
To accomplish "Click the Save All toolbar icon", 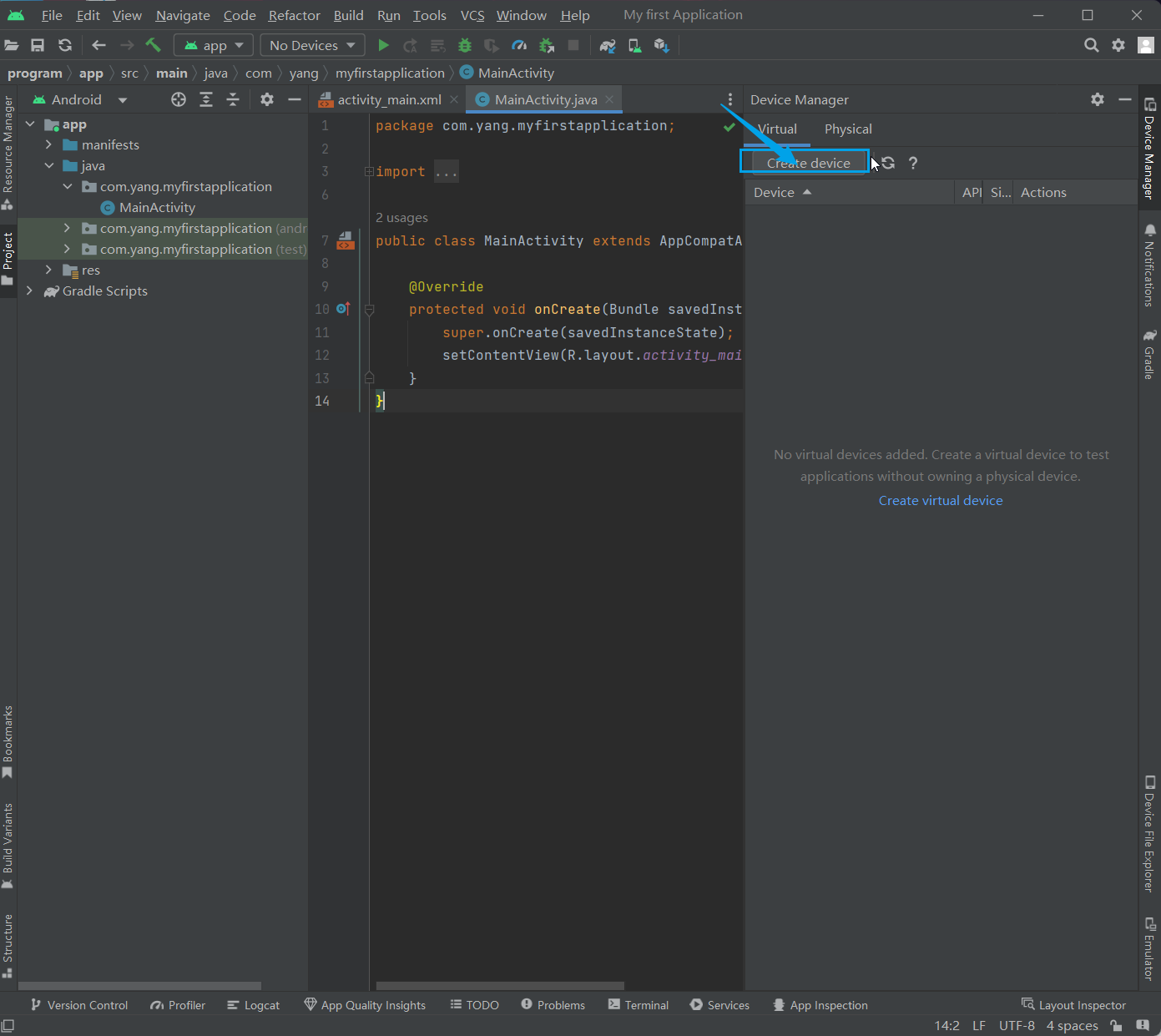I will [38, 45].
